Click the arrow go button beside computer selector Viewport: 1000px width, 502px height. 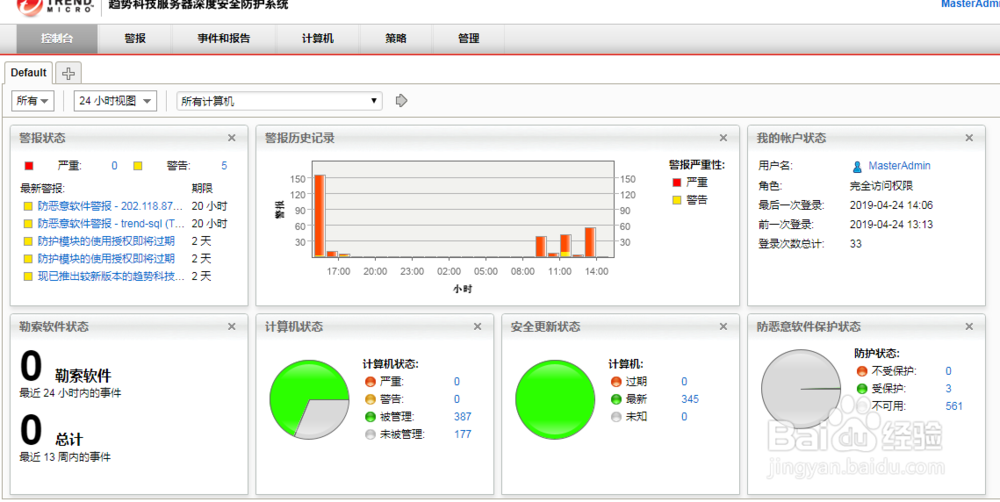click(x=401, y=101)
